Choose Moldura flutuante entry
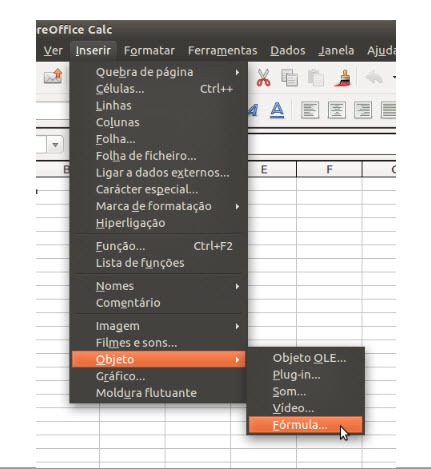 (158, 393)
